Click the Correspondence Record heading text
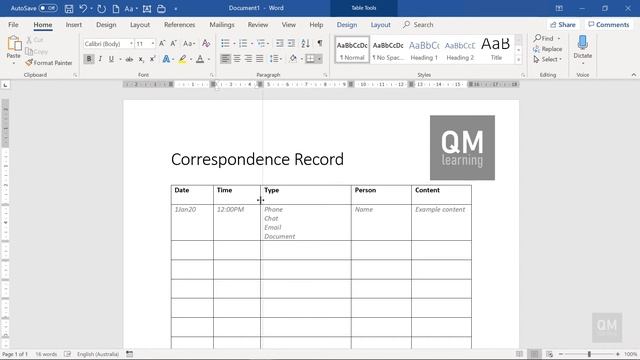The height and width of the screenshot is (360, 640). click(257, 159)
